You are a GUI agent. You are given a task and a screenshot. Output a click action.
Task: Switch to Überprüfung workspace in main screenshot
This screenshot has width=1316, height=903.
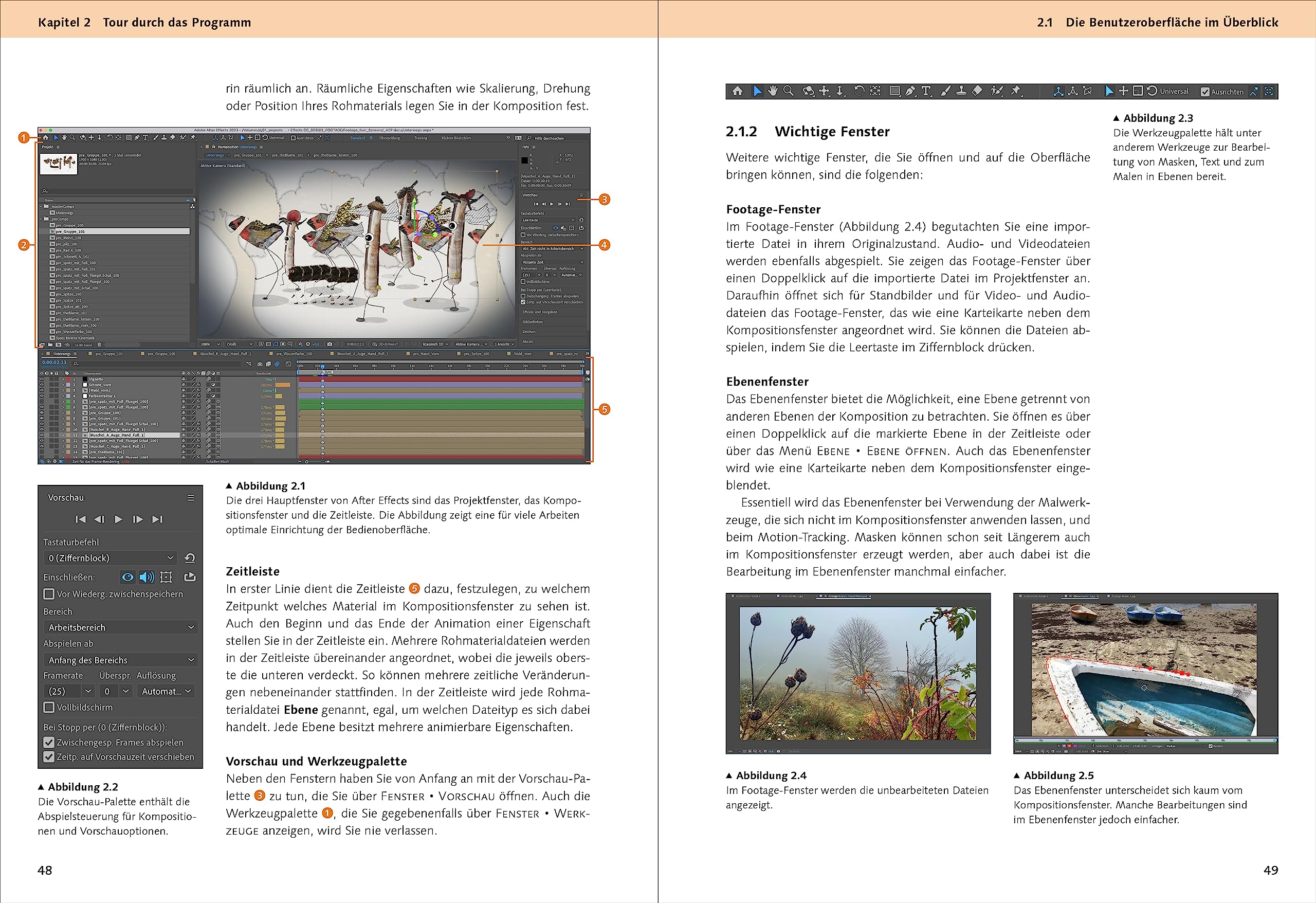click(390, 138)
